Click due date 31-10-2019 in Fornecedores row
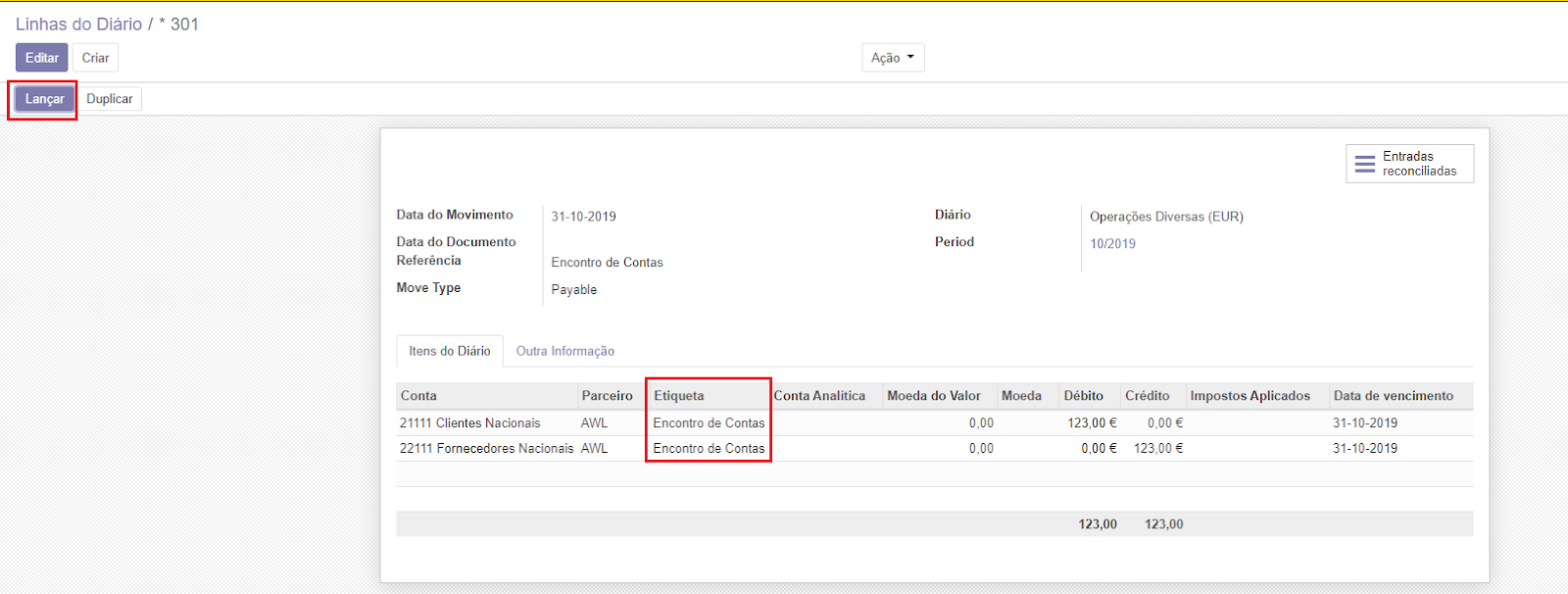Image resolution: width=1568 pixels, height=594 pixels. click(x=1365, y=449)
